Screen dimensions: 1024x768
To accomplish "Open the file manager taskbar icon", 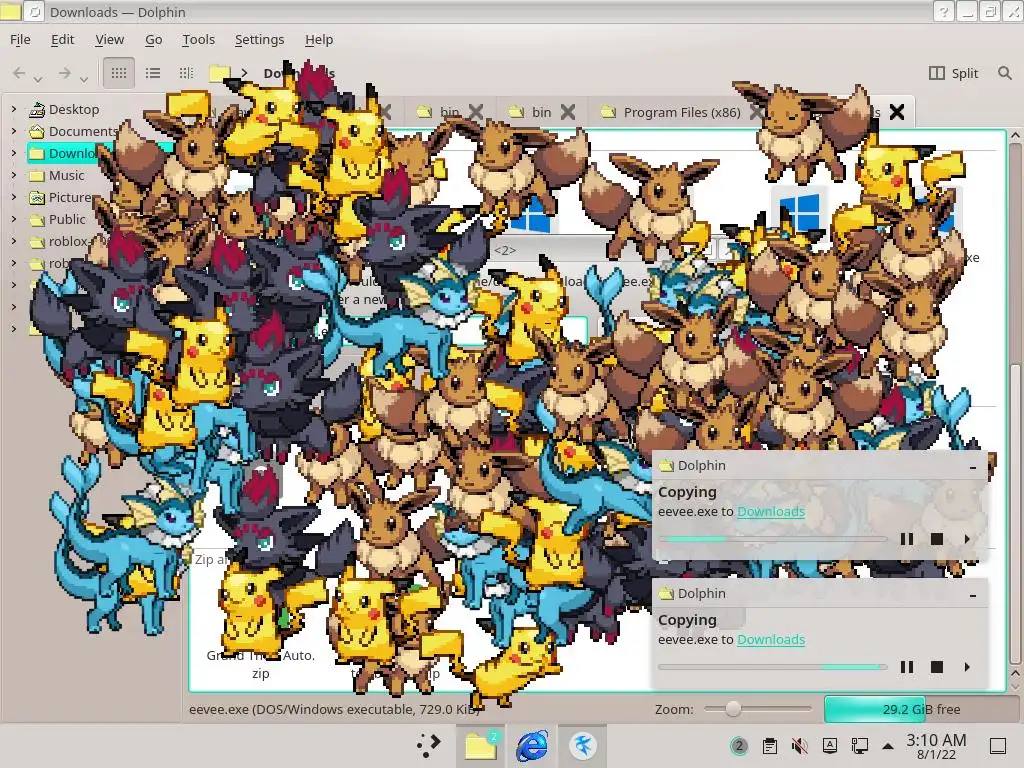I will 481,745.
